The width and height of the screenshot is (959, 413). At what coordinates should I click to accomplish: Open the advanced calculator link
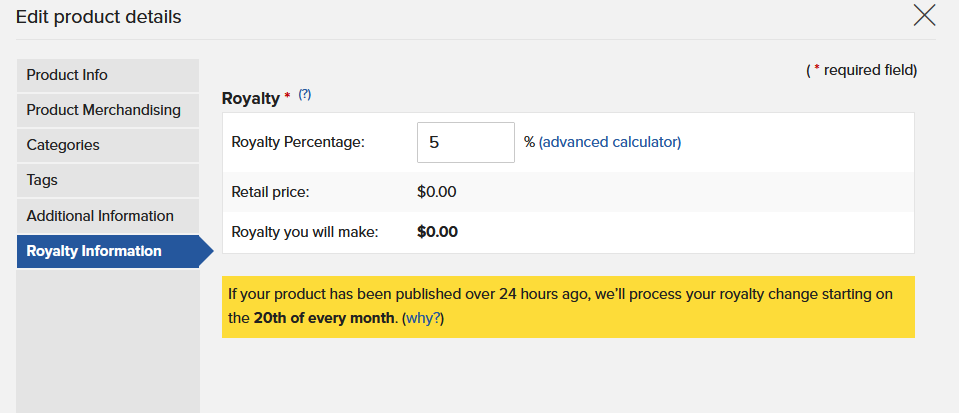pos(610,143)
